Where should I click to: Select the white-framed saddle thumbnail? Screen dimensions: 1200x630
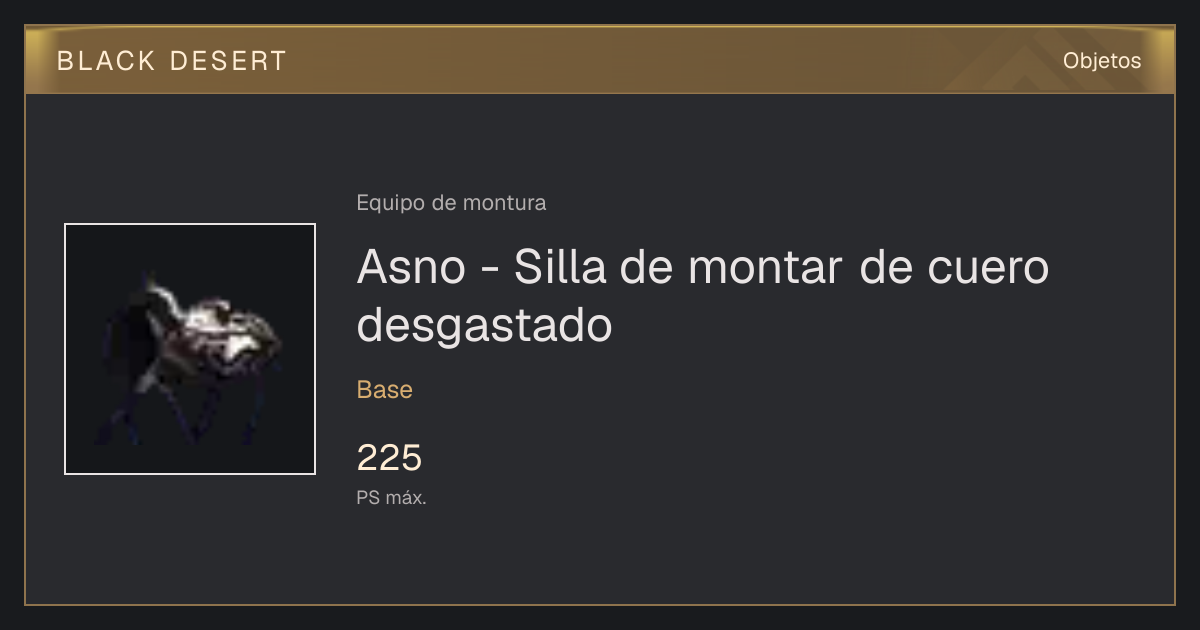(190, 349)
